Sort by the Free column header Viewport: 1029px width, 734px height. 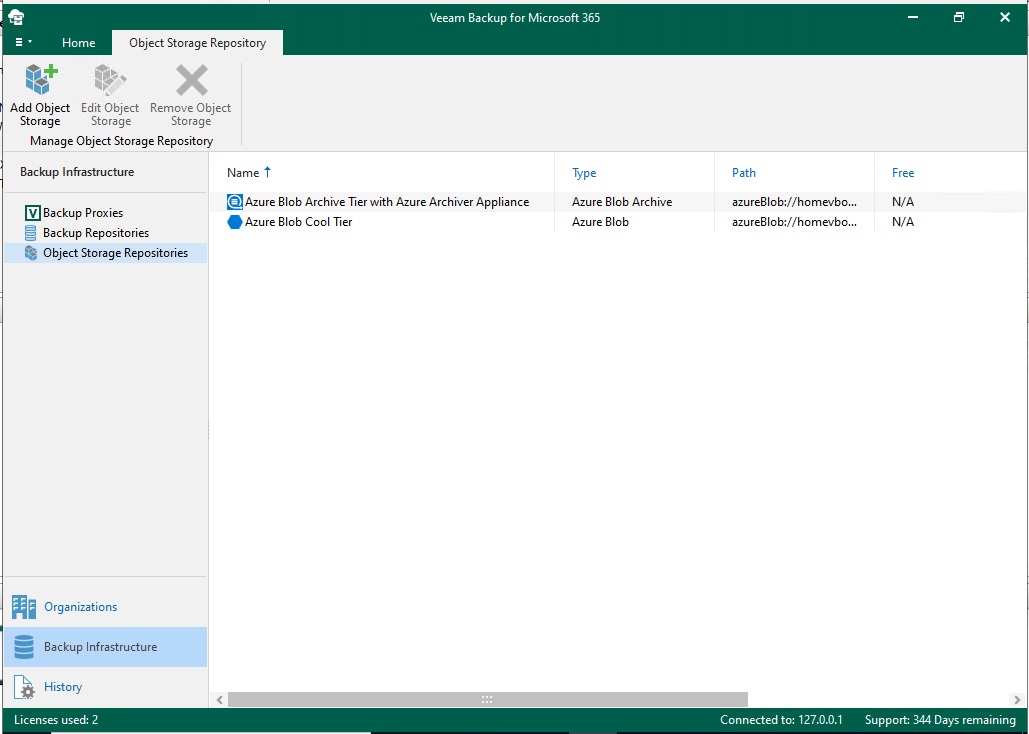903,173
